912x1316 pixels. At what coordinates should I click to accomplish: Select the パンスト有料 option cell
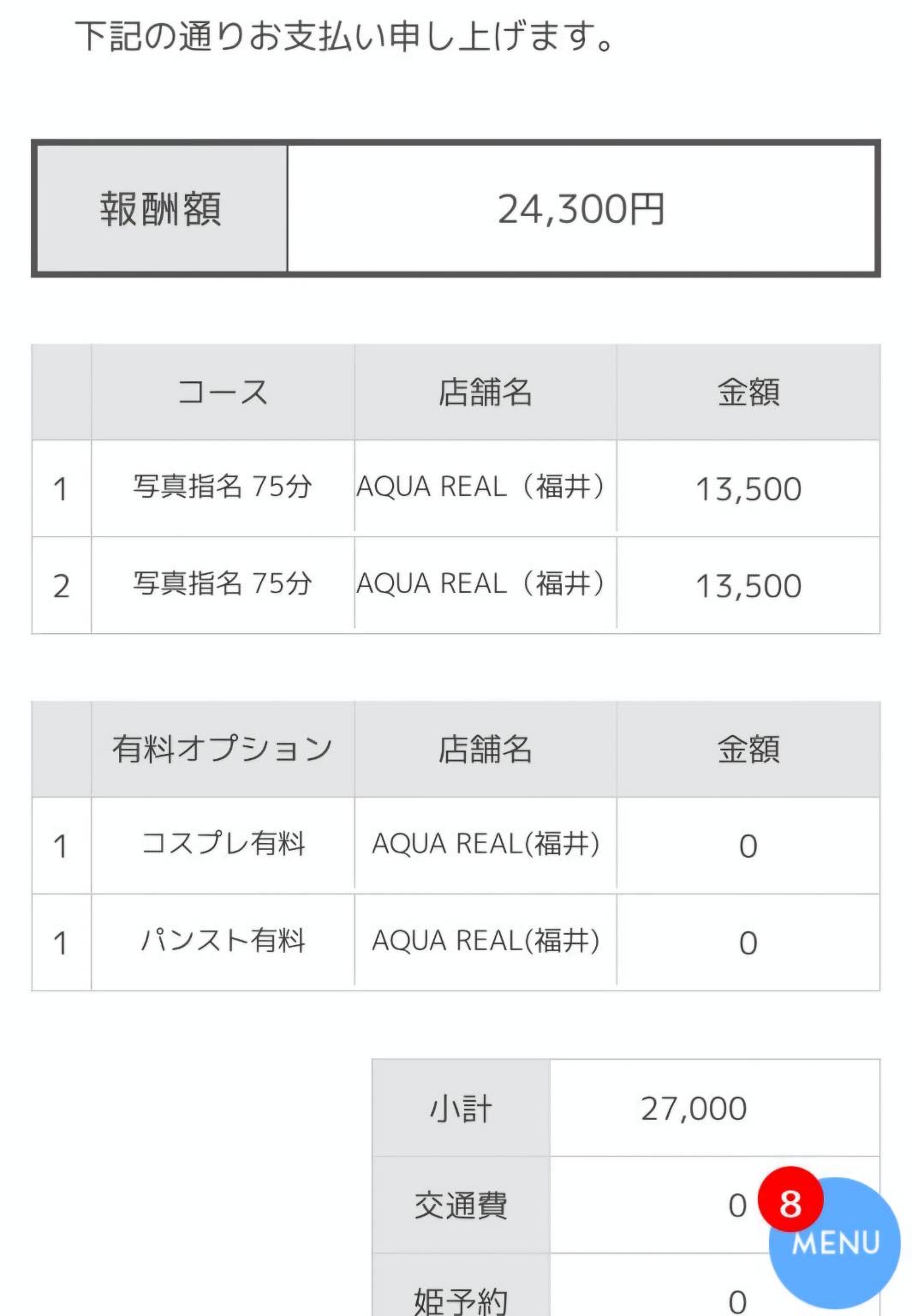coord(223,942)
